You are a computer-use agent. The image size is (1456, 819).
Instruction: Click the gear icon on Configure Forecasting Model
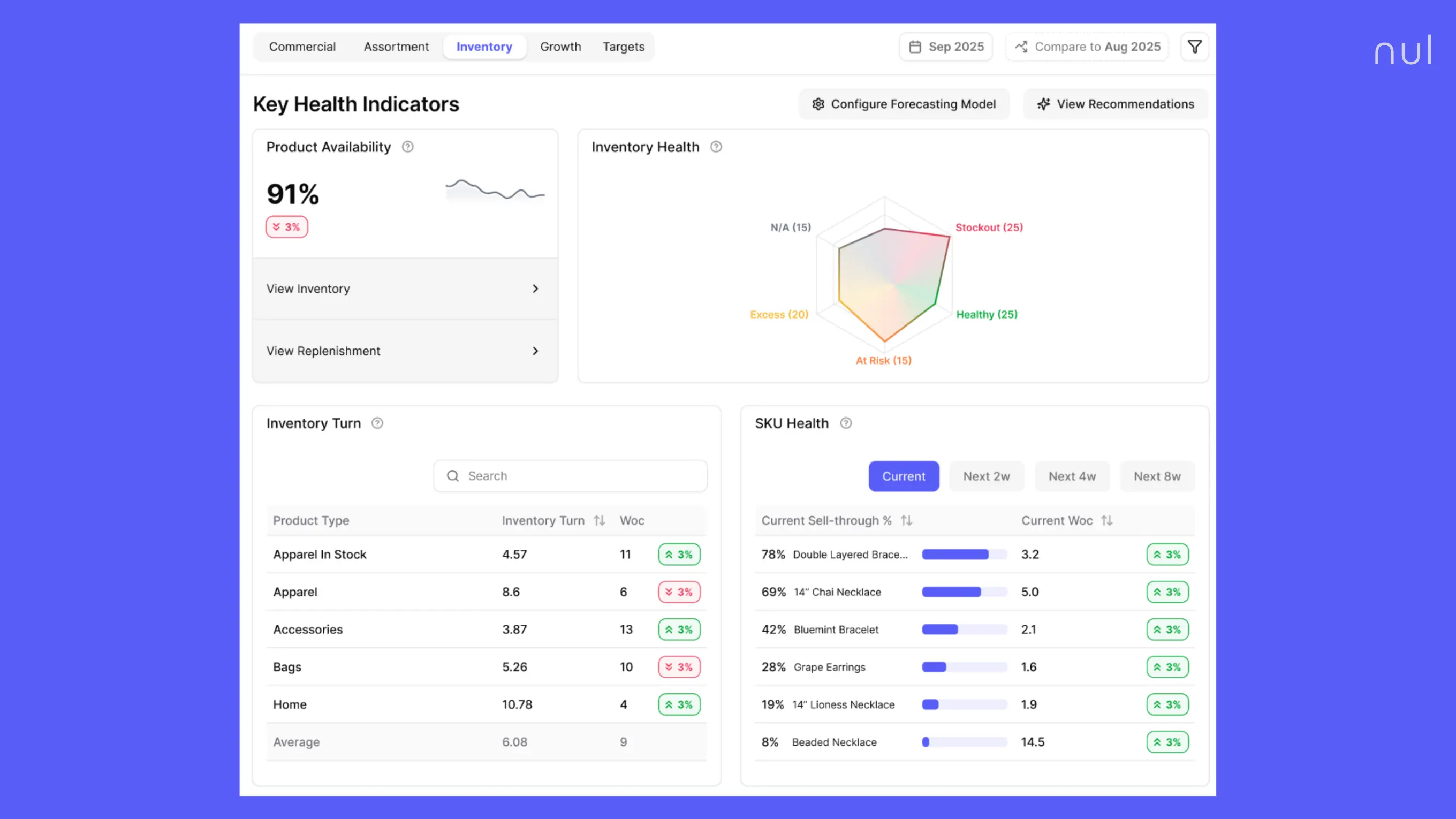click(818, 104)
